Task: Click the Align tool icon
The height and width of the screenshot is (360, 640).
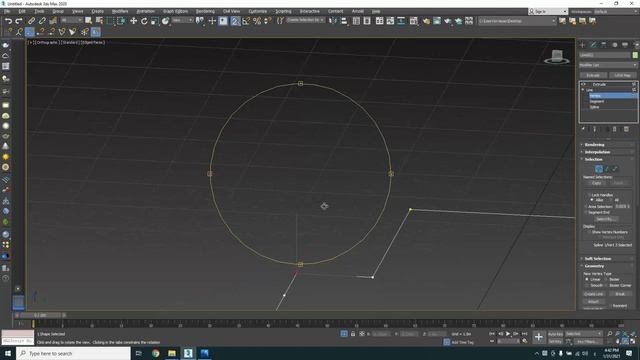Action: pos(344,21)
